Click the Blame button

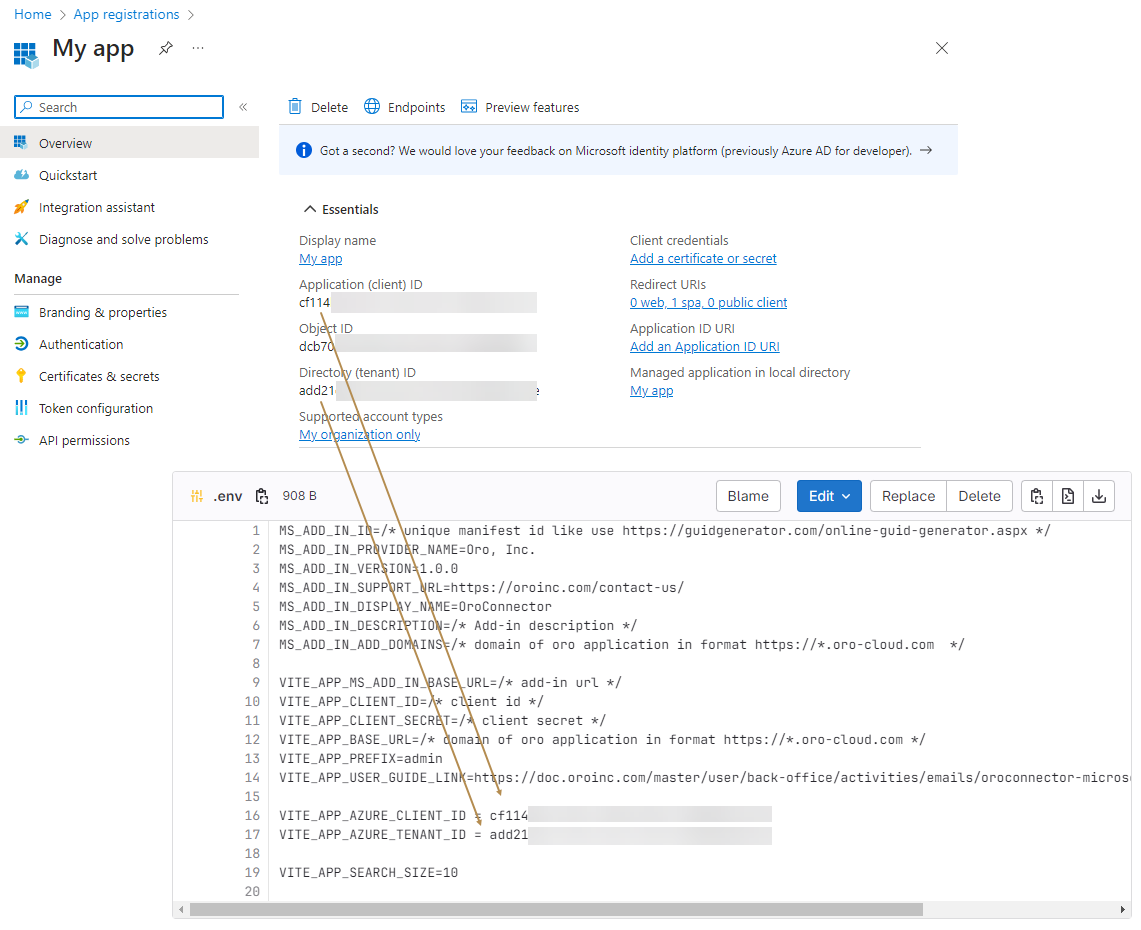click(748, 496)
